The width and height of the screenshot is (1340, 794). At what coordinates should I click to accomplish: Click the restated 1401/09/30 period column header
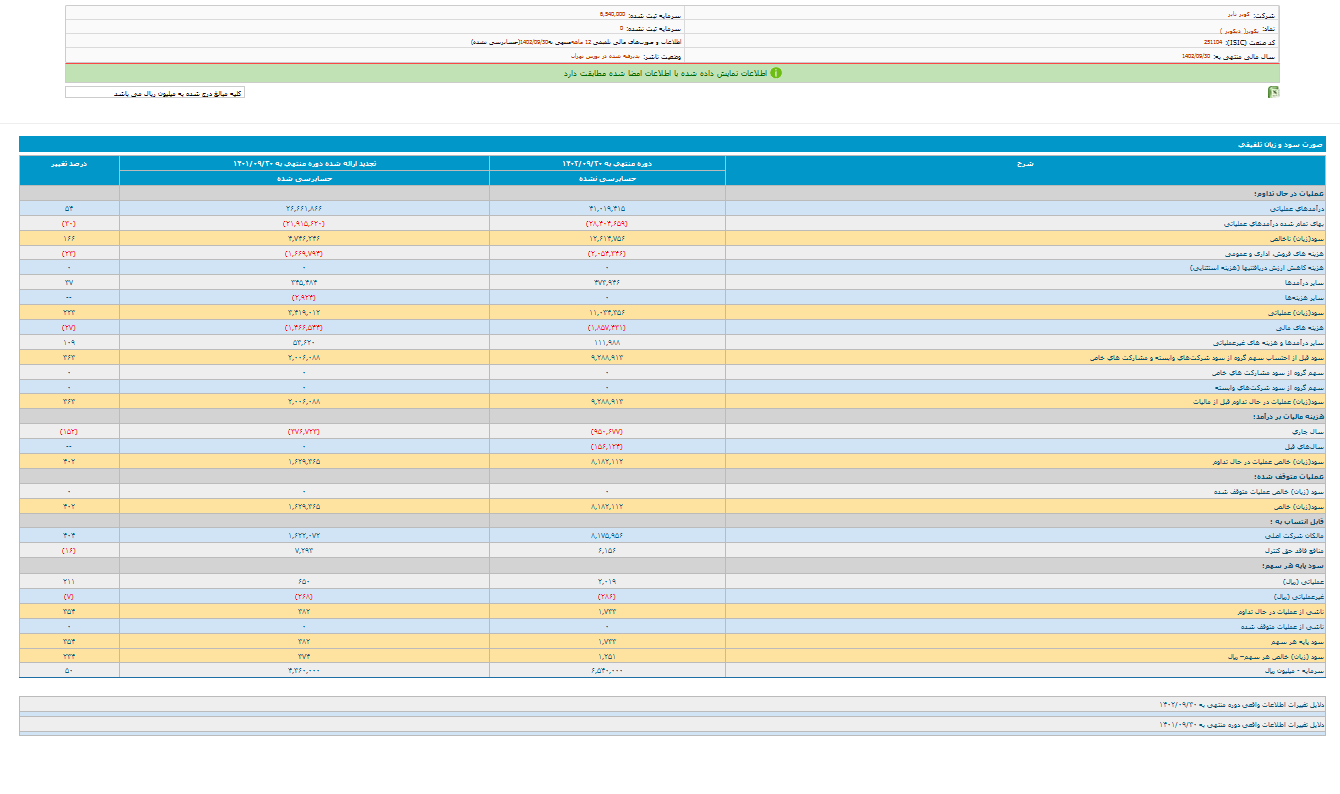pos(304,162)
